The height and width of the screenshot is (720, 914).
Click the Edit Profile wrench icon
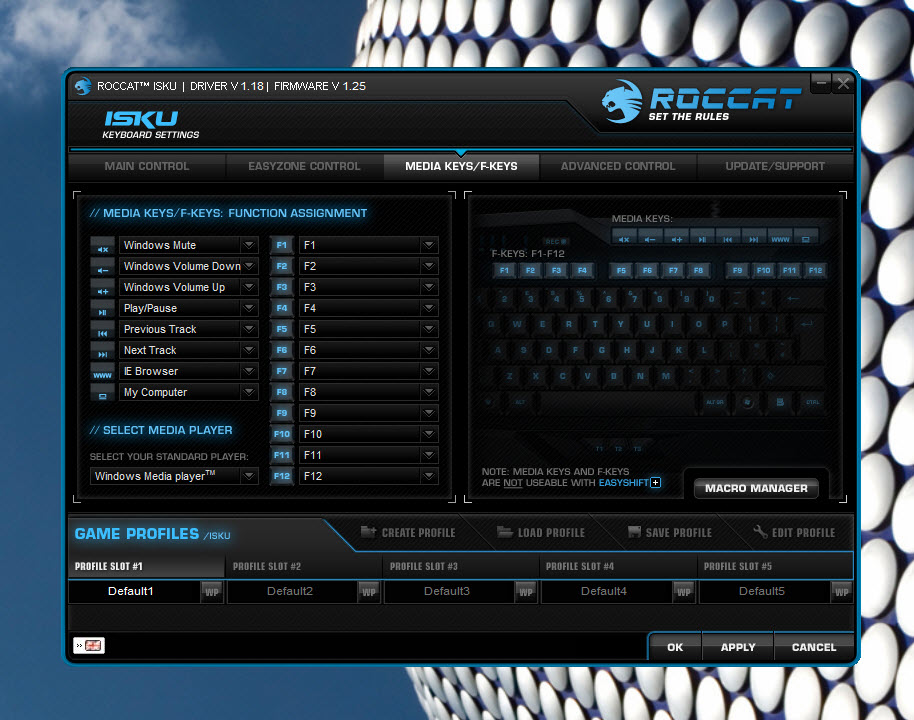click(x=760, y=532)
